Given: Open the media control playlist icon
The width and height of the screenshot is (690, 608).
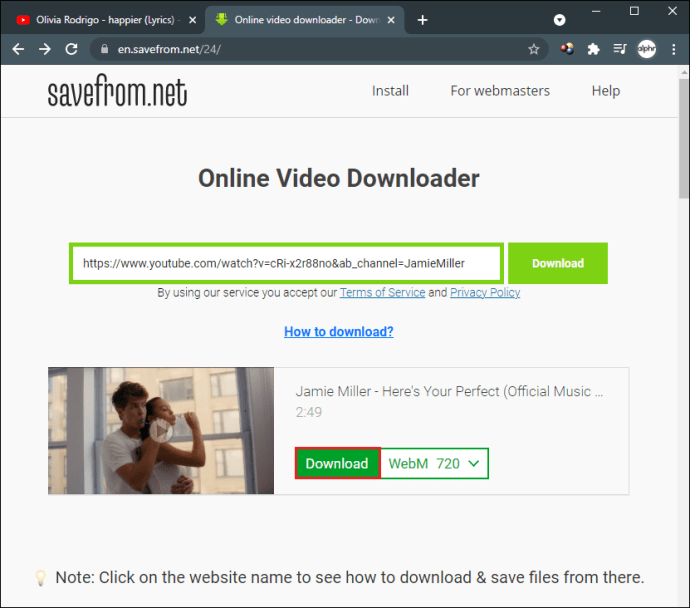Looking at the screenshot, I should pyautogui.click(x=620, y=49).
